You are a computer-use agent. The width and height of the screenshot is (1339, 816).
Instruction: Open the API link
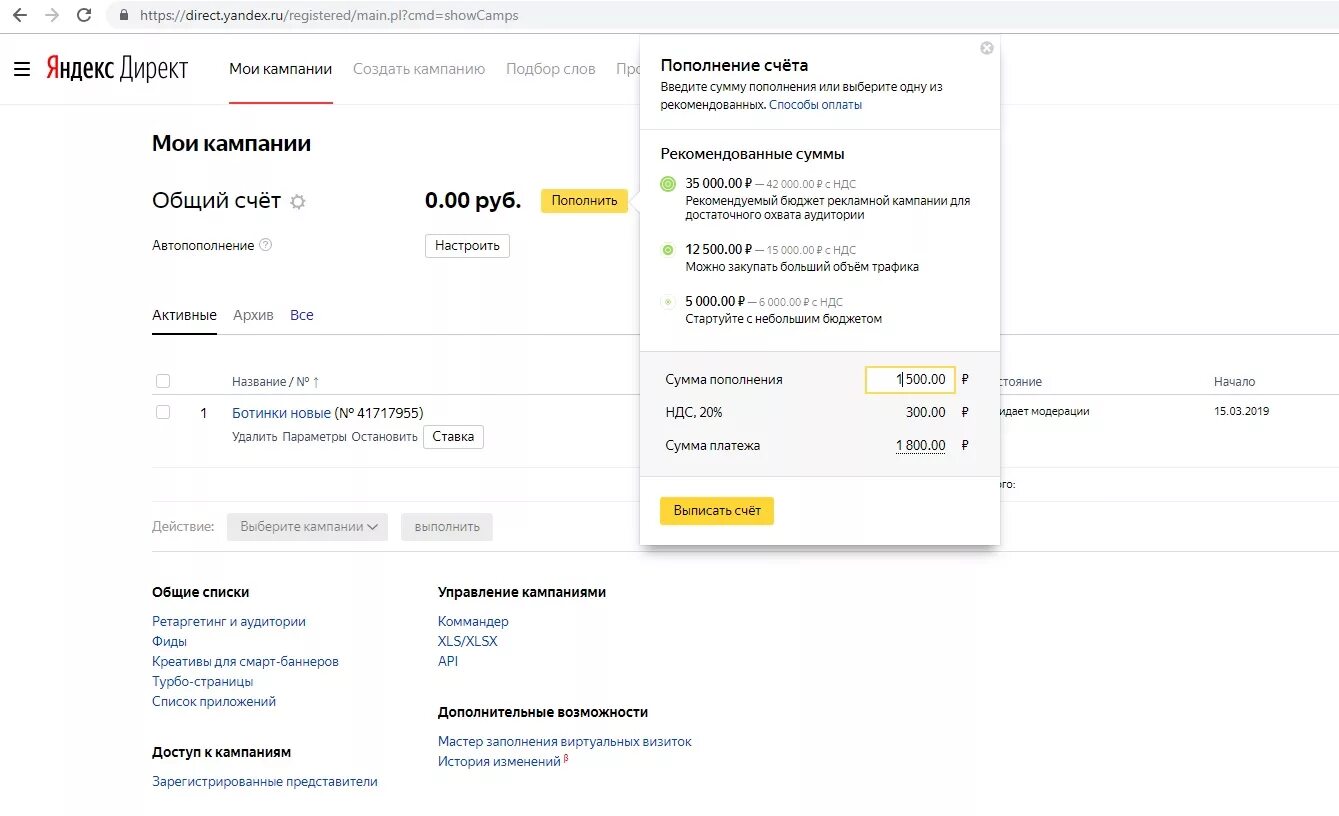tap(448, 662)
